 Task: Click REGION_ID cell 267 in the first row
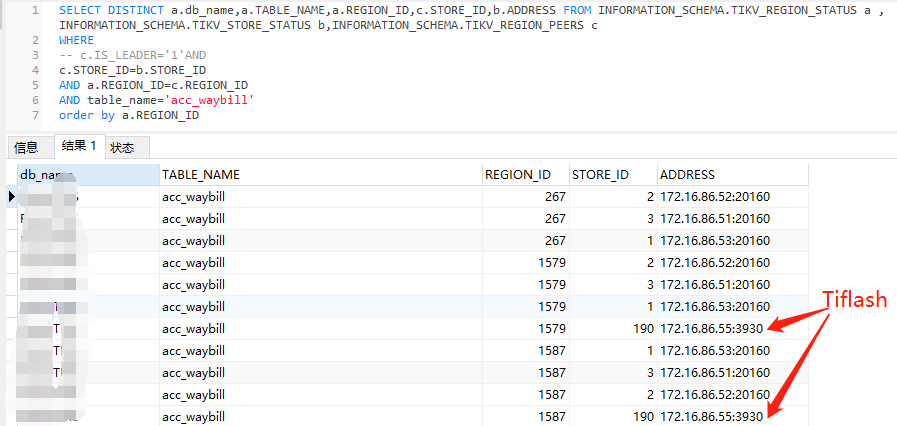coord(553,197)
